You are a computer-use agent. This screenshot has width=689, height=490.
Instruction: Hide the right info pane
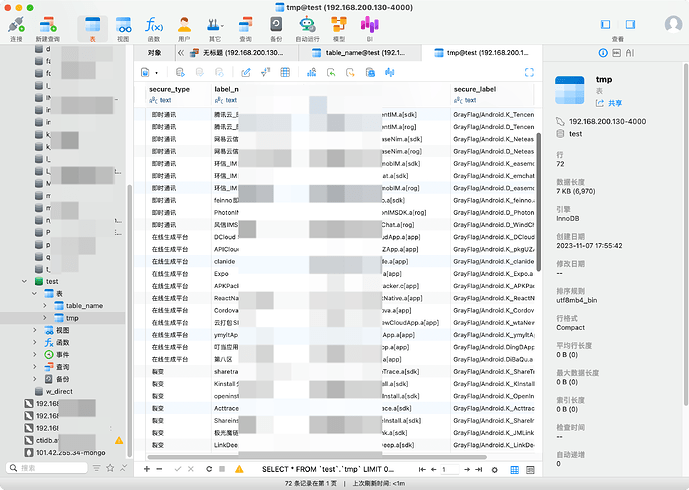point(630,25)
